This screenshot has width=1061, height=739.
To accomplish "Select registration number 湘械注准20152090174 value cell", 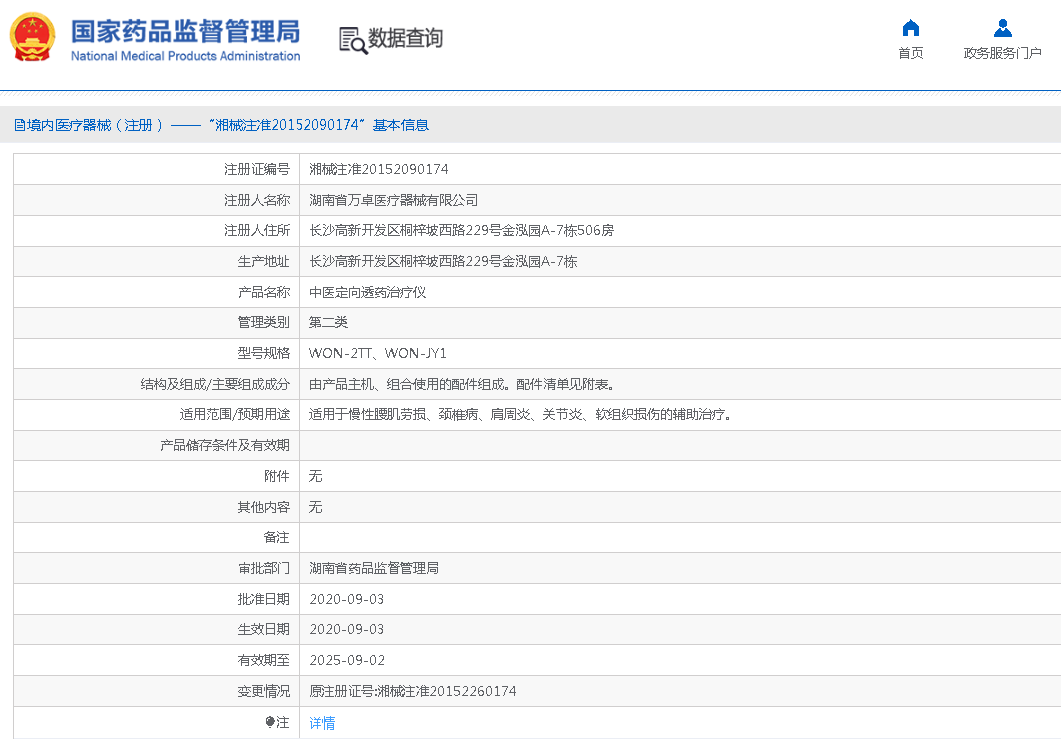I will tap(379, 169).
